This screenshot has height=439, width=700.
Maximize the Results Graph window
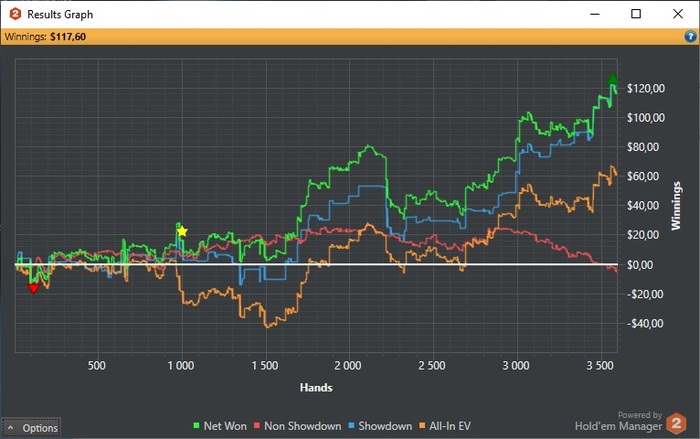click(x=636, y=14)
